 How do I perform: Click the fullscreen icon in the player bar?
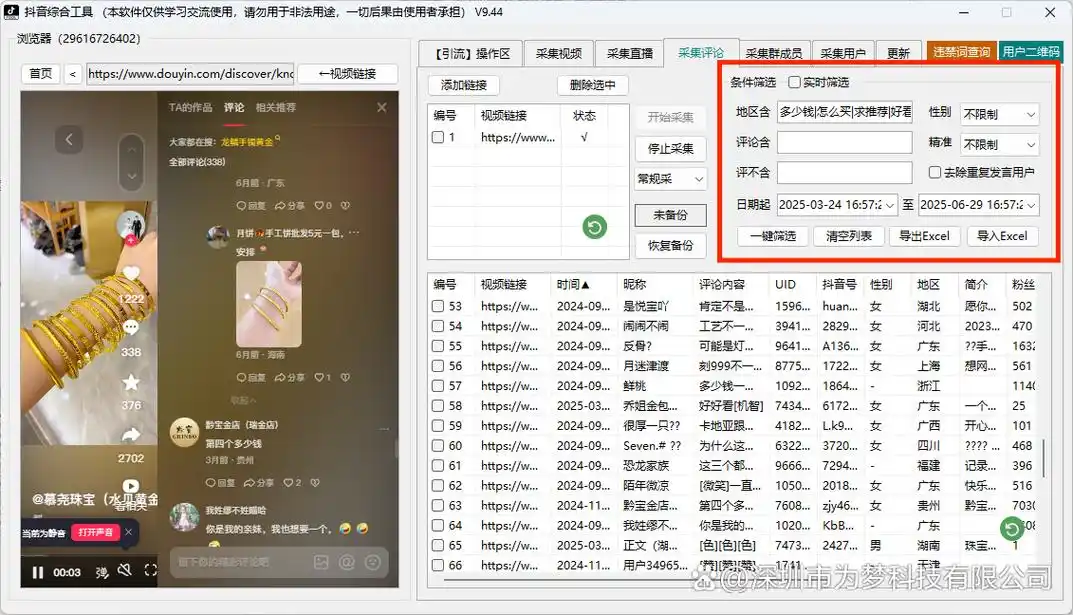[x=150, y=570]
